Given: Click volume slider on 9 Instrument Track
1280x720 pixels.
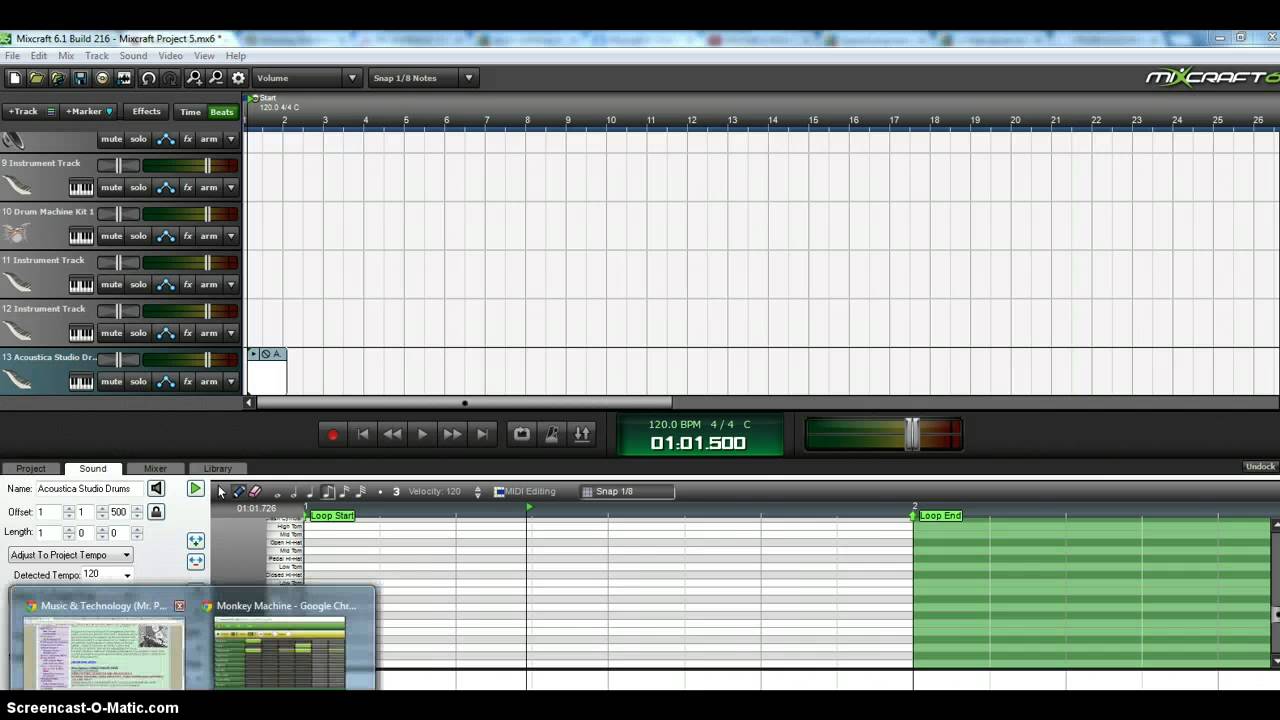Looking at the screenshot, I should [207, 165].
